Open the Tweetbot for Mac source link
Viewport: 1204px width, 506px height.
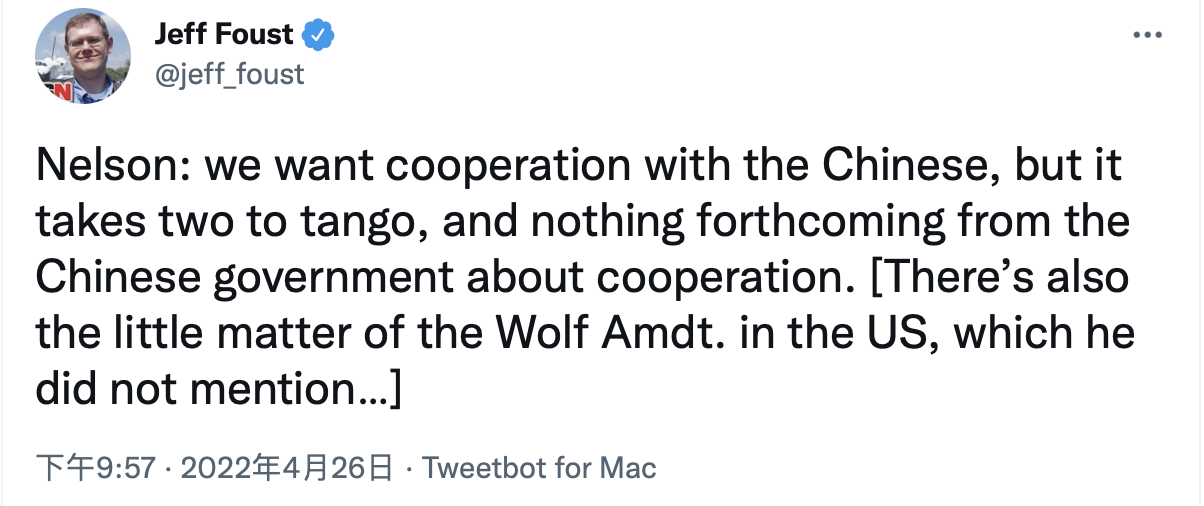click(540, 467)
